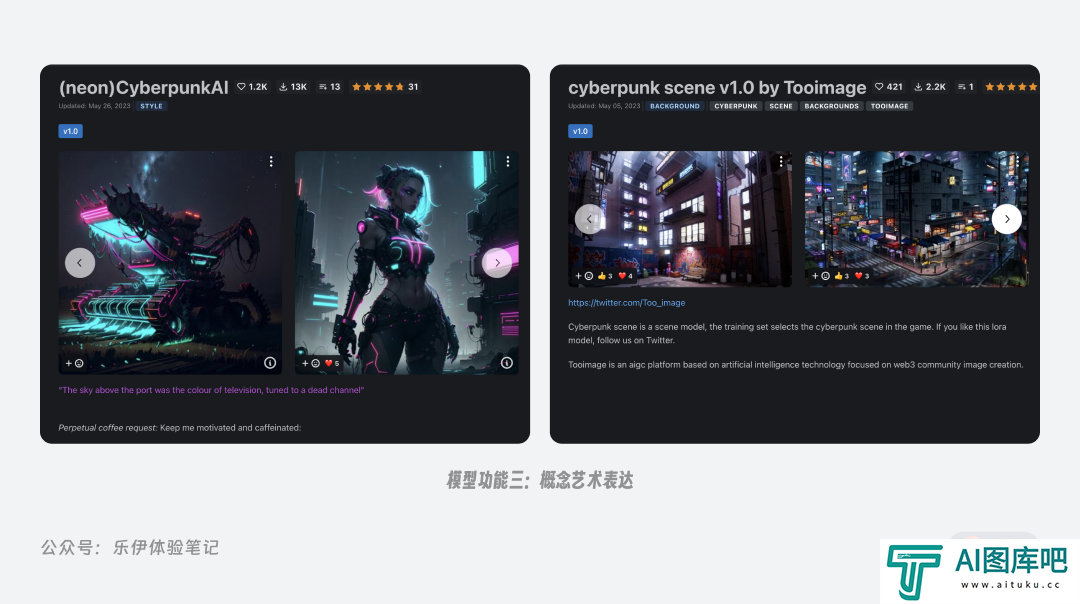Select the v1.0 version tab of cyberpunk scene
Viewport: 1080px width, 604px height.
pyautogui.click(x=581, y=131)
